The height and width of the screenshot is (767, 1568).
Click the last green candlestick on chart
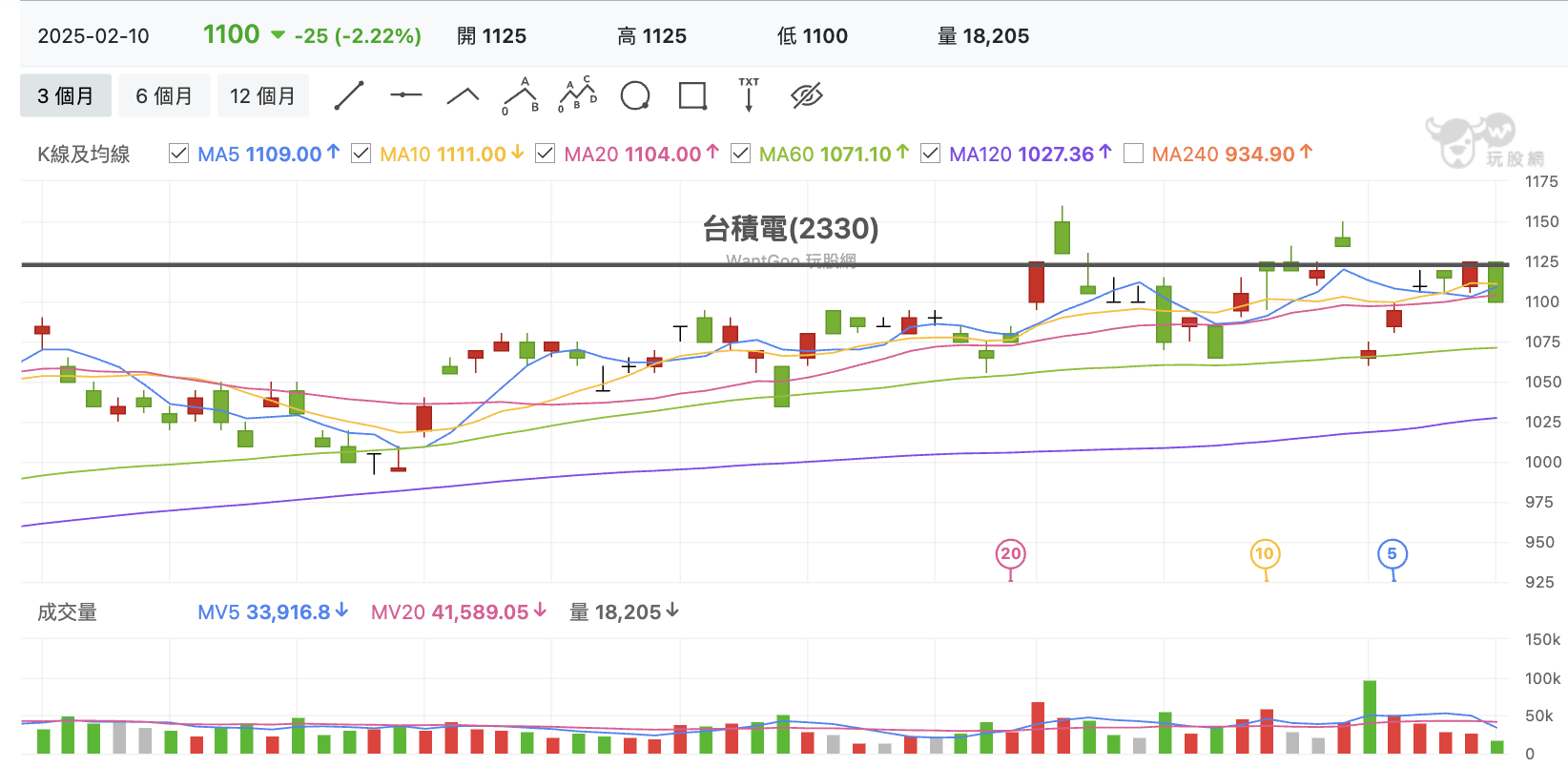coord(1496,282)
